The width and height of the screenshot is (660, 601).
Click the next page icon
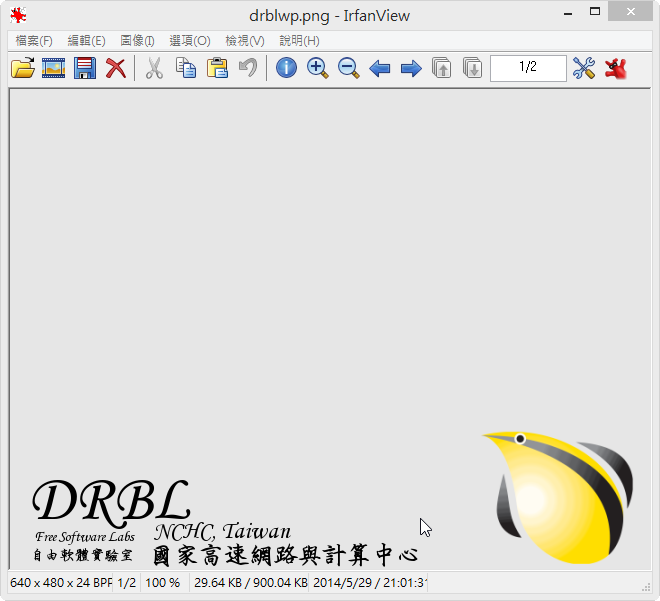[472, 68]
